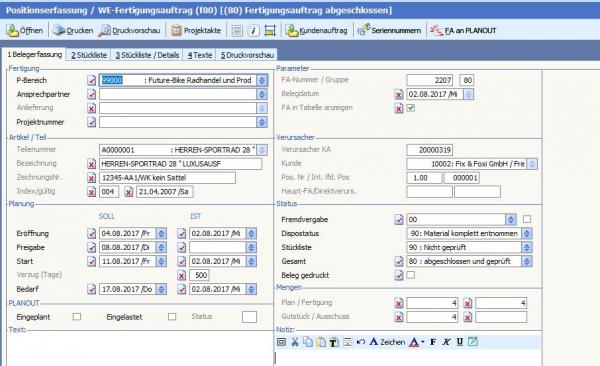
Task: Open the Fremdvergabe dropdown
Action: coord(511,220)
